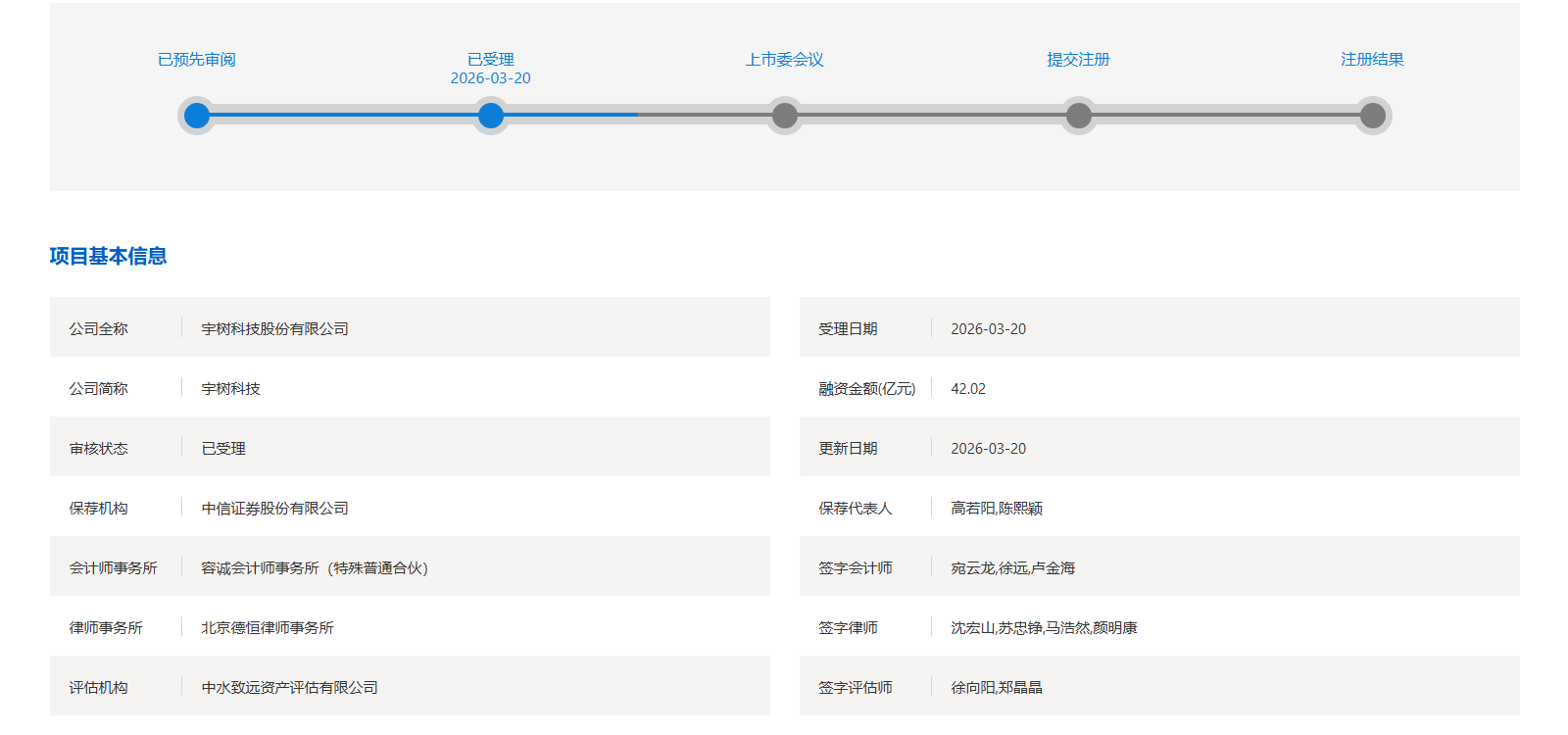Click the 注册结果 circle at the timeline end
Viewport: 1568px width, 735px height.
[x=1373, y=116]
